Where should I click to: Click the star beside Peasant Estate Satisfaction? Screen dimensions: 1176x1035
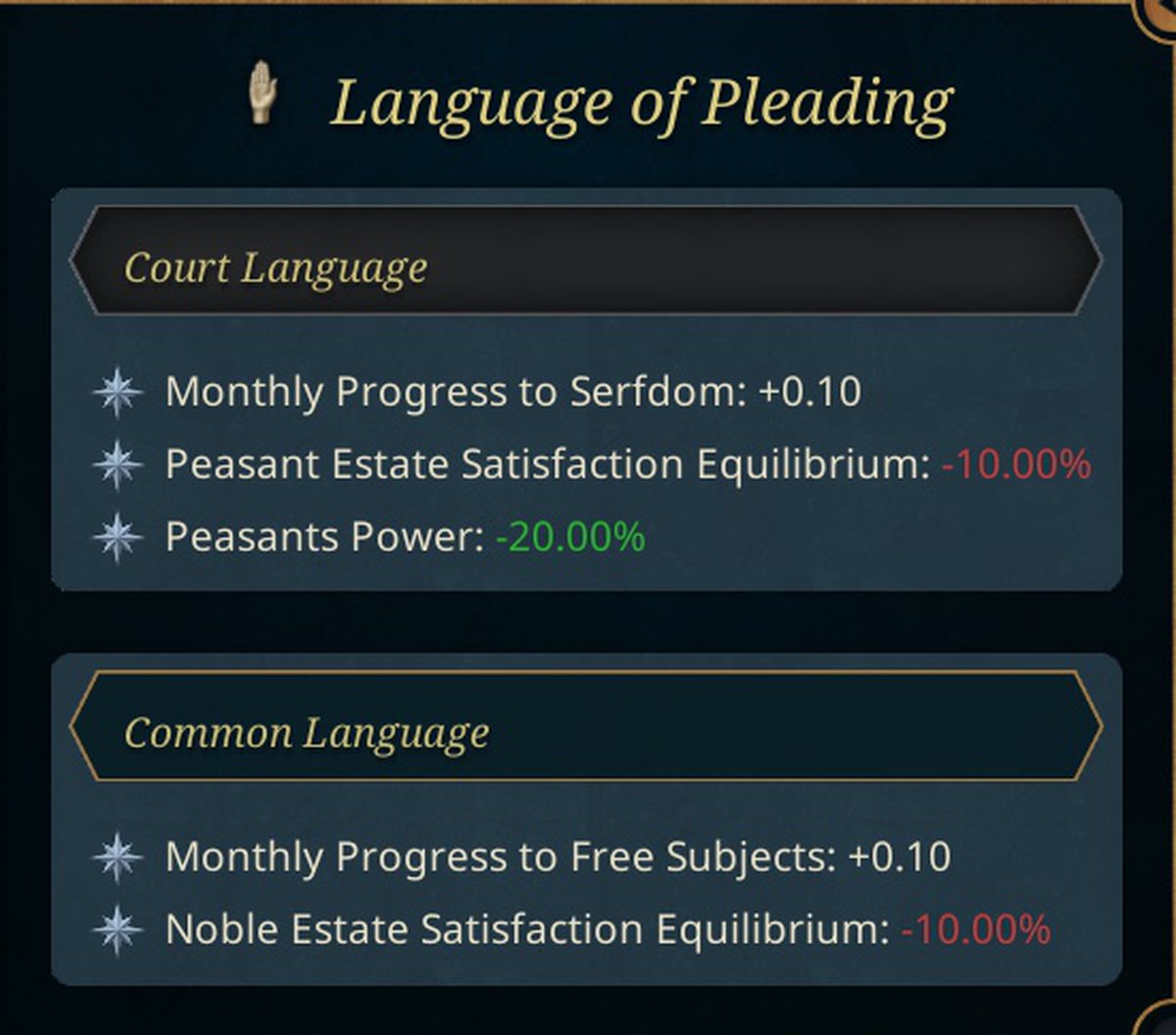[x=118, y=465]
